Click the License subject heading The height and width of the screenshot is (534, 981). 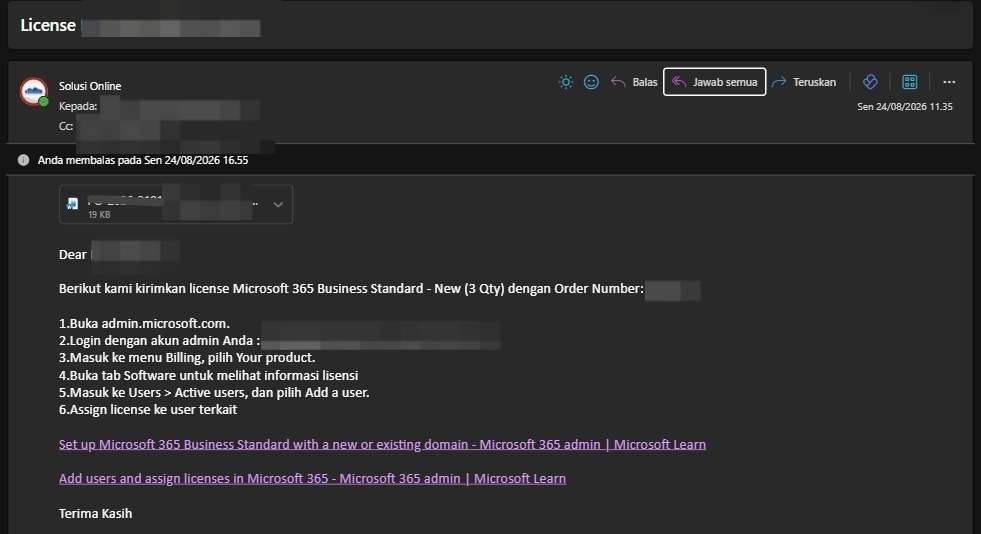[48, 25]
